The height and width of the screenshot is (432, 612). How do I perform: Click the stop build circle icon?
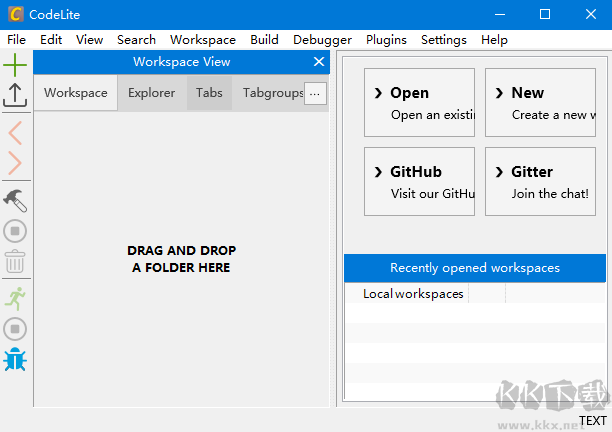[15, 231]
